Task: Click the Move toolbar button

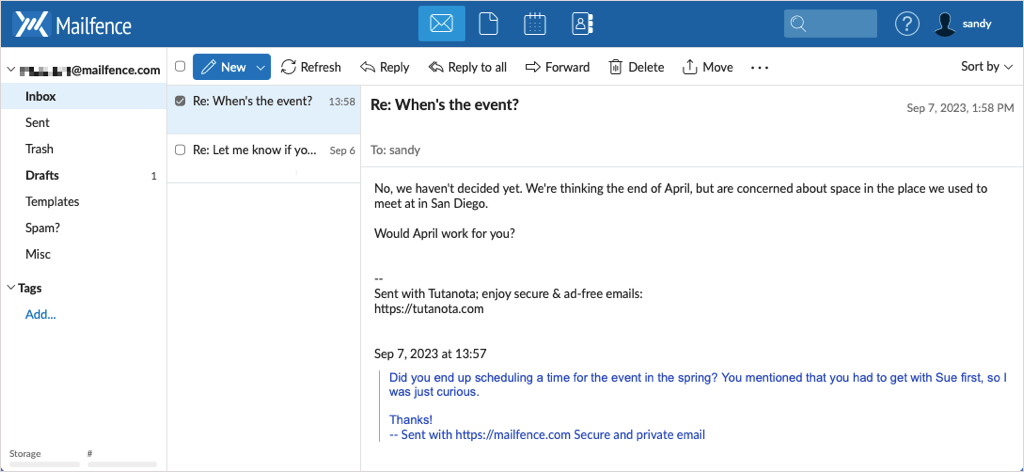Action: (707, 67)
